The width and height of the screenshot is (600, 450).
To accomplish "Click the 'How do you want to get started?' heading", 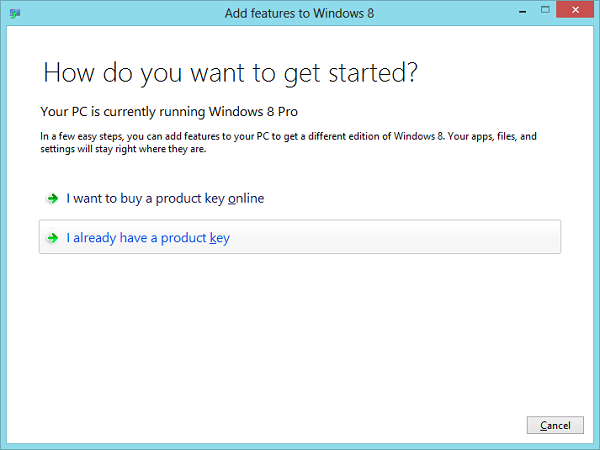I will point(230,73).
